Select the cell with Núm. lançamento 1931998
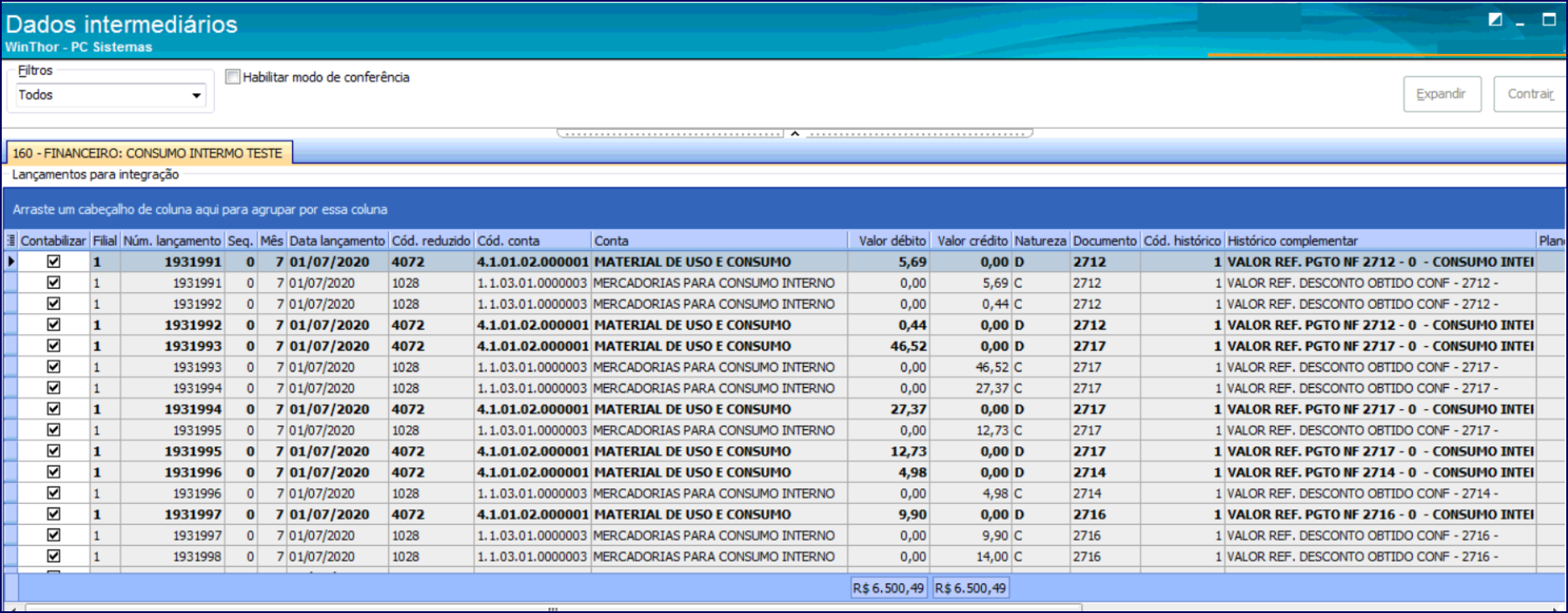This screenshot has height=613, width=1568. coord(173,556)
